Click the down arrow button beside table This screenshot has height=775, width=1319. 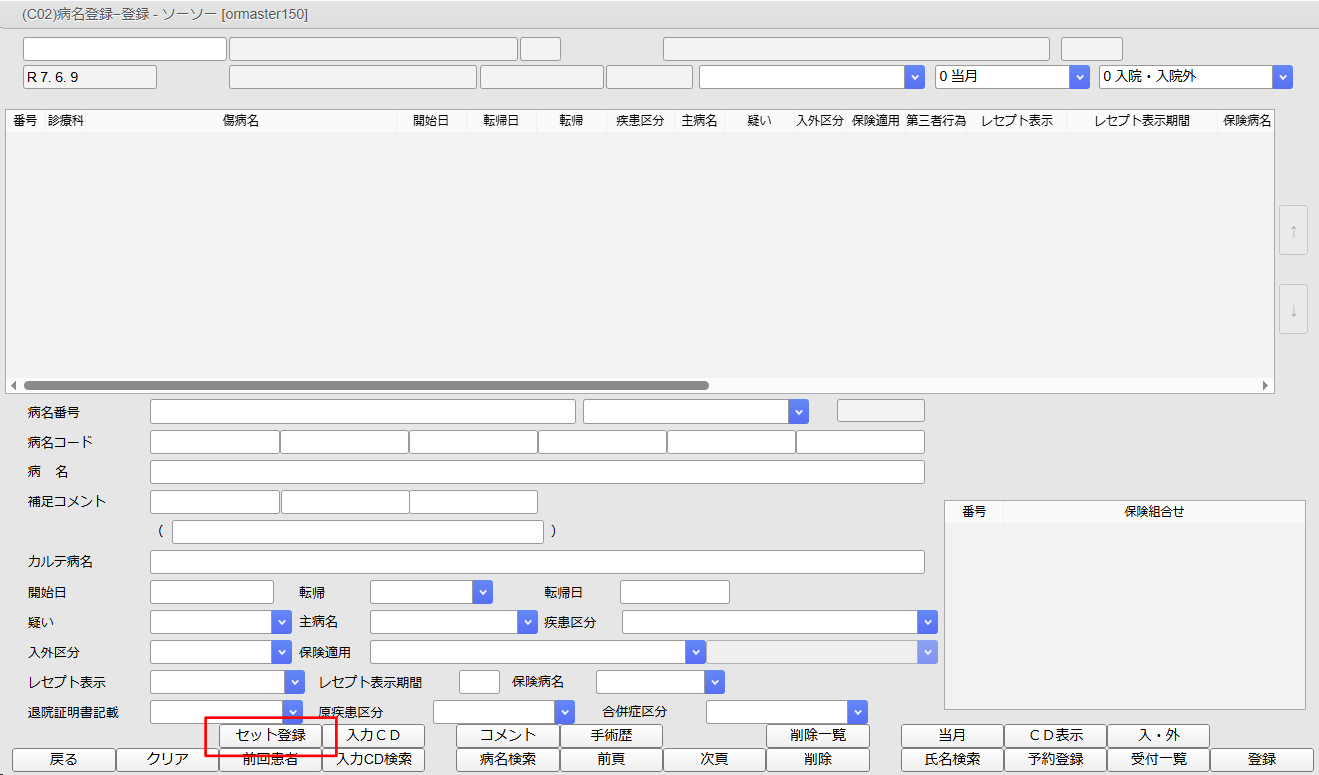tap(1293, 310)
